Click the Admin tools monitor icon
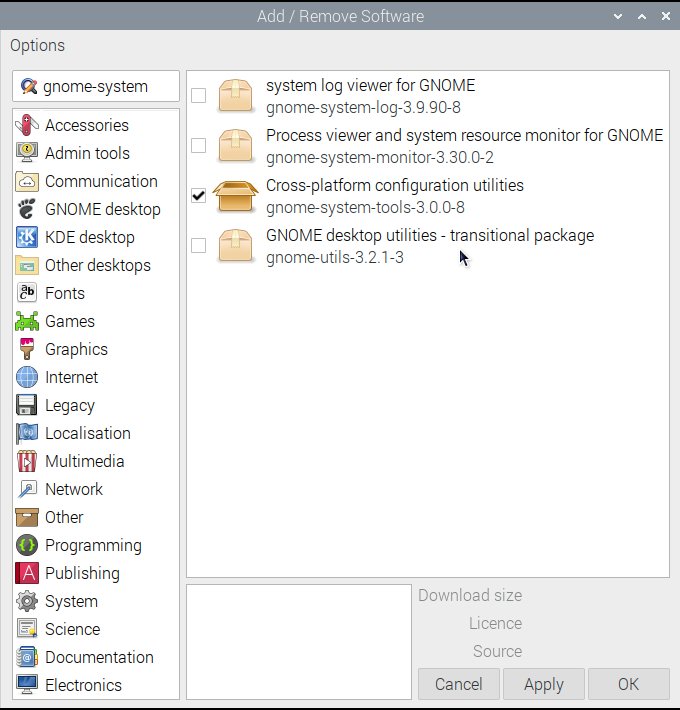 click(x=27, y=153)
